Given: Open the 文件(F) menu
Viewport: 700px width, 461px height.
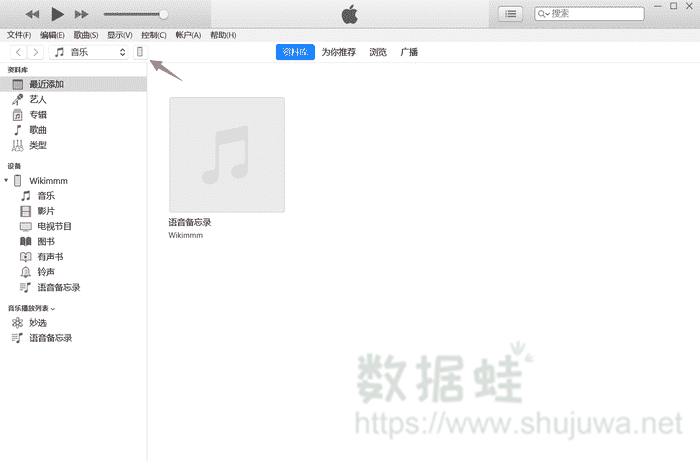Looking at the screenshot, I should point(19,35).
